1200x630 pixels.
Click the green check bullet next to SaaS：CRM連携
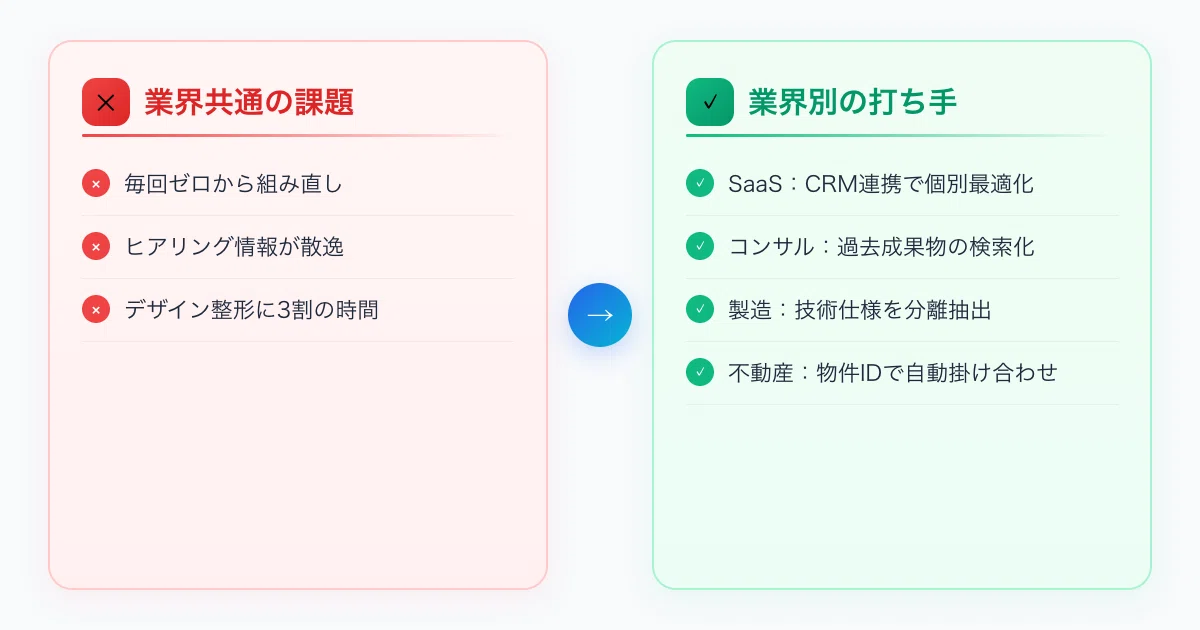click(x=700, y=184)
